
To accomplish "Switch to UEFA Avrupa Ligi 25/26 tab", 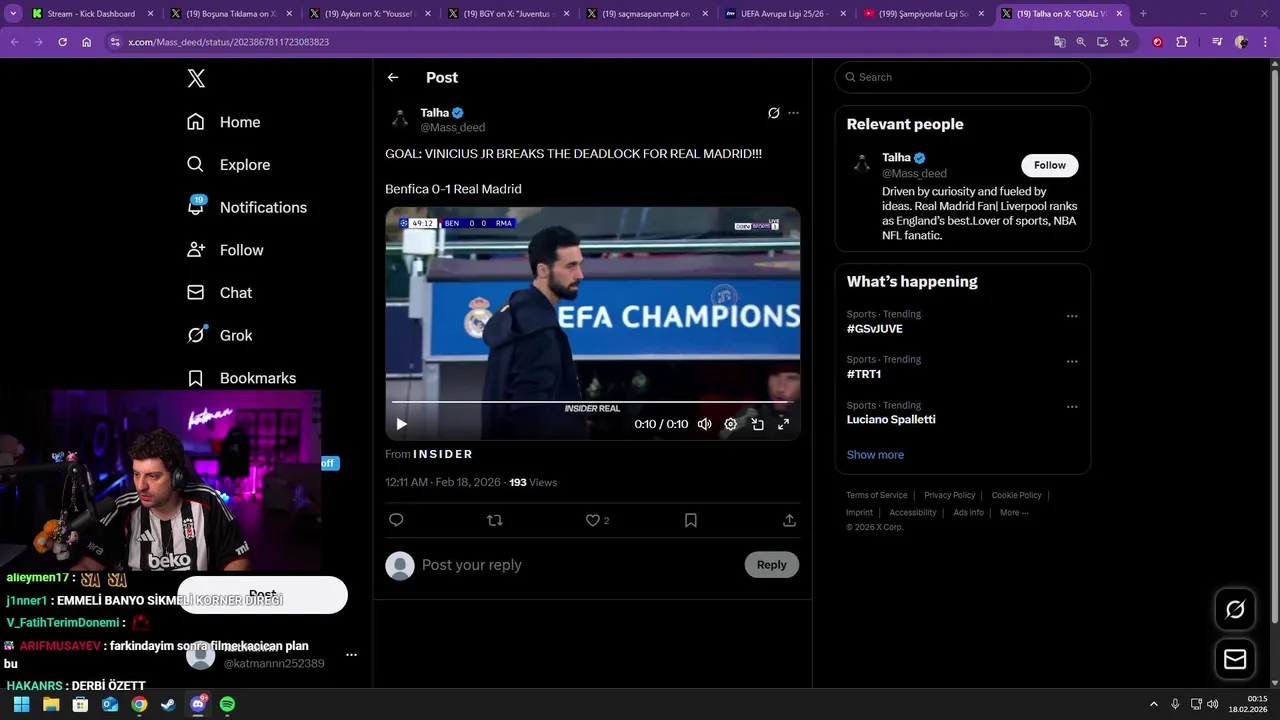I will tap(785, 14).
